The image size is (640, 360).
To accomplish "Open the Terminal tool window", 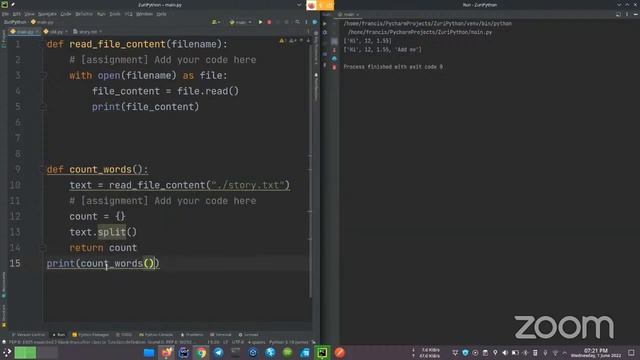I will click(220, 335).
